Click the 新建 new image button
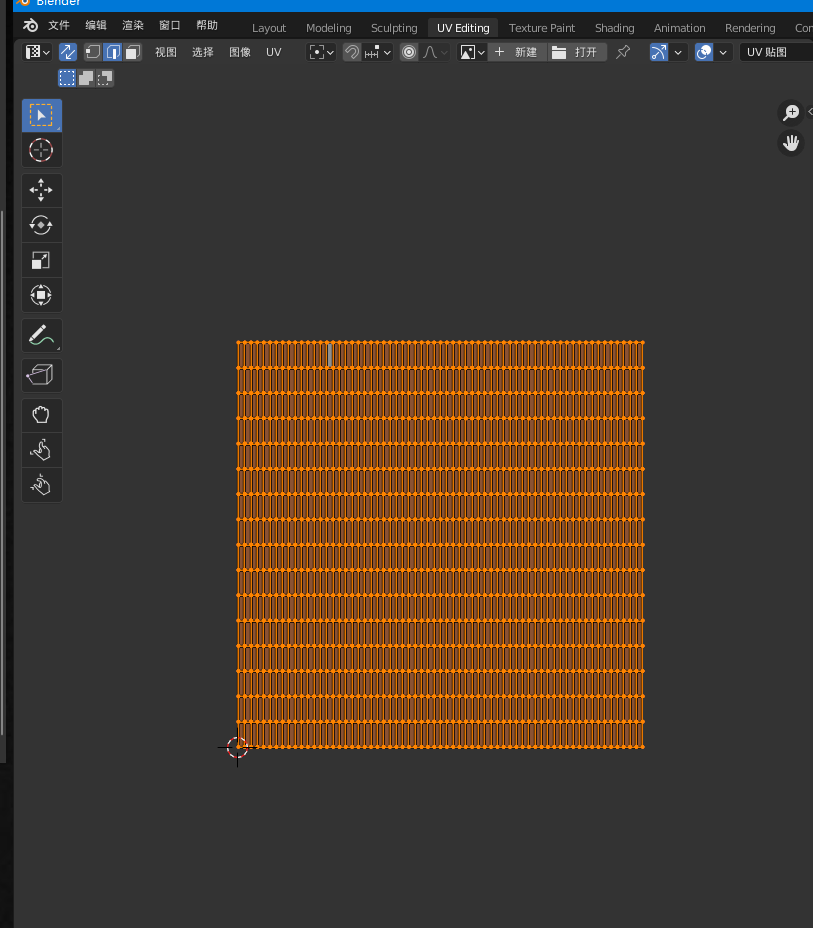813x928 pixels. [517, 52]
